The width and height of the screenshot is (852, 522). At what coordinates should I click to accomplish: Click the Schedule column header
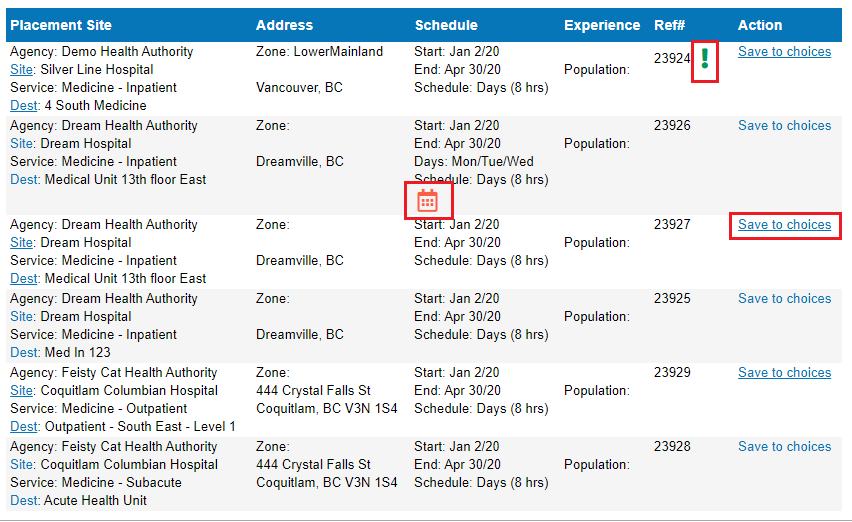click(x=446, y=25)
